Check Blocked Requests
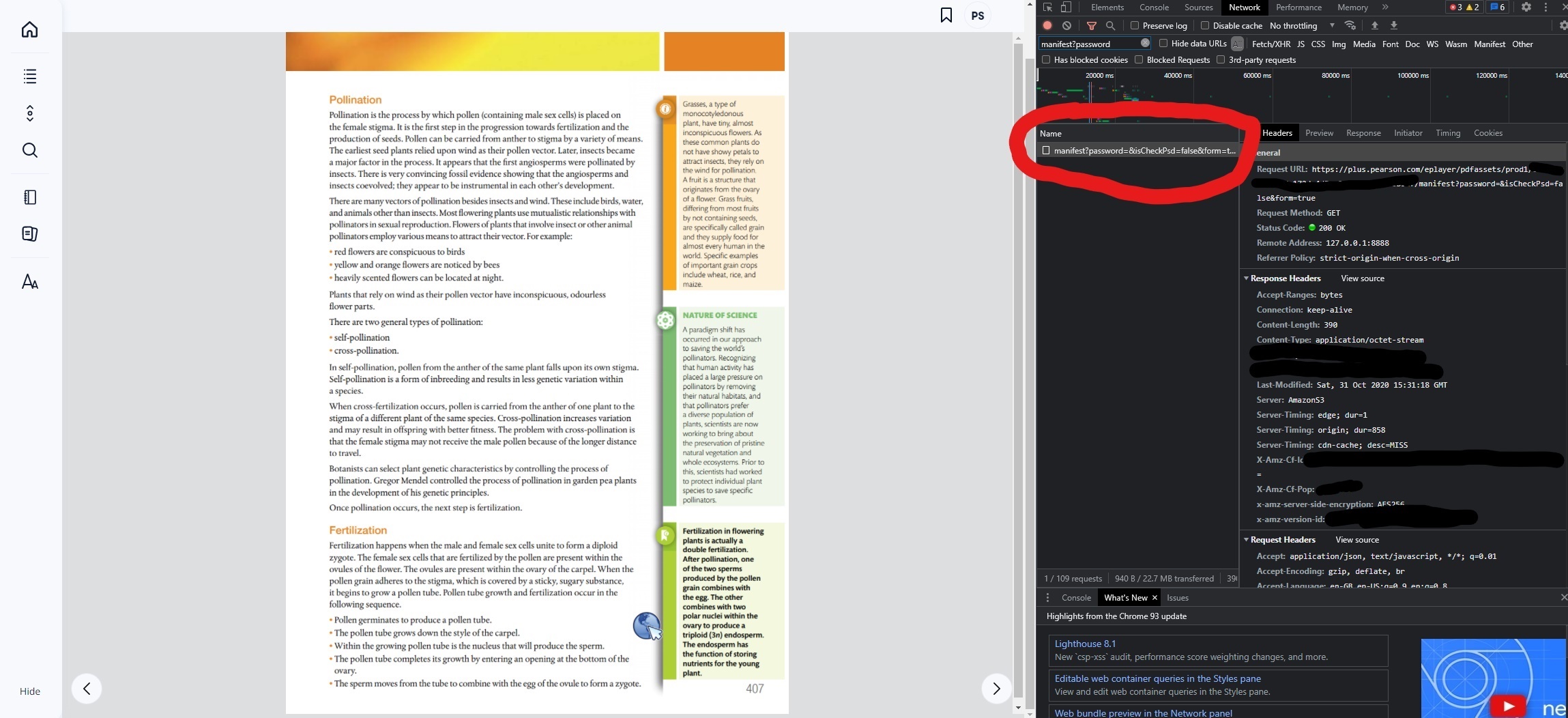 click(1139, 59)
